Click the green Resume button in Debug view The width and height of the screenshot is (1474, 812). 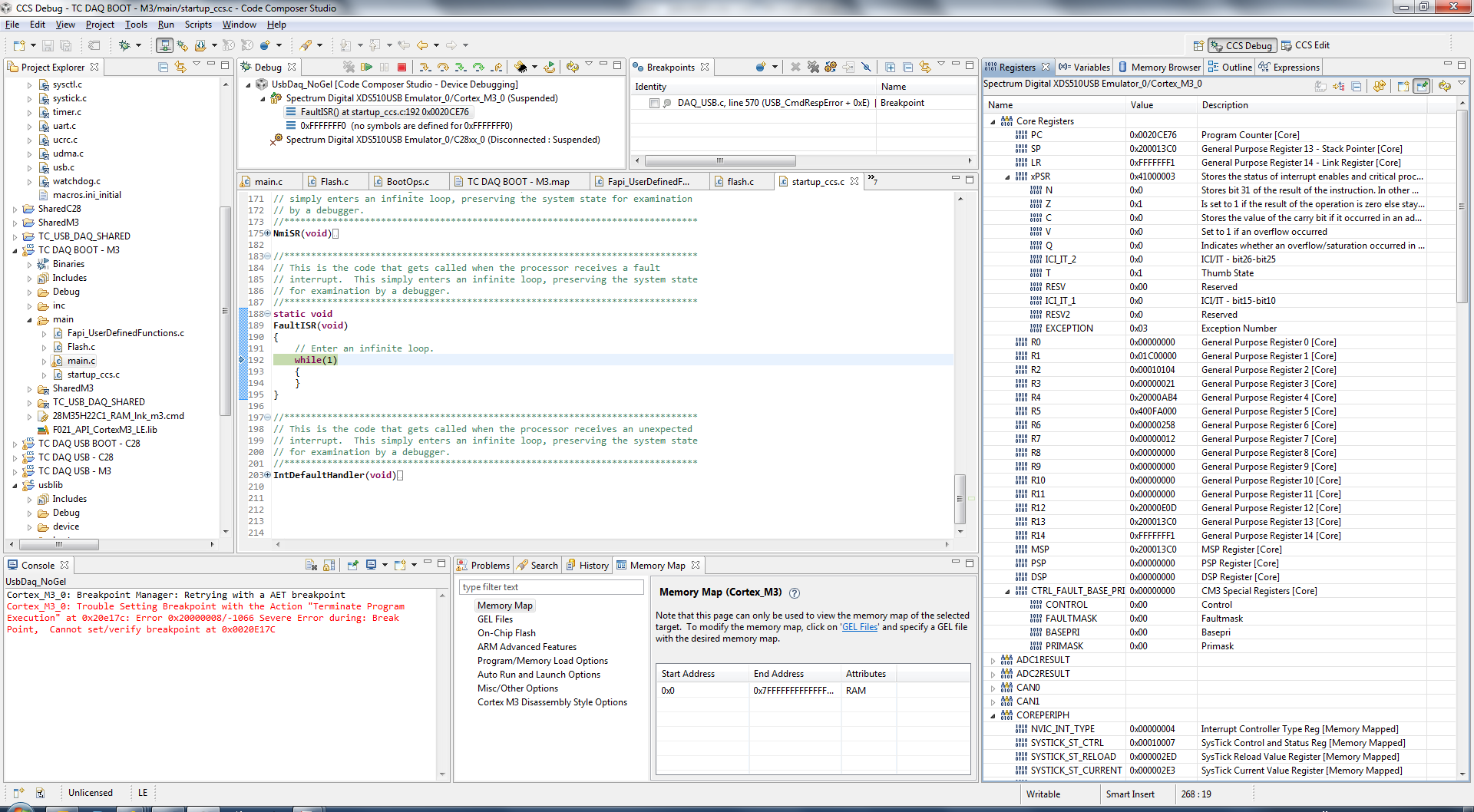(x=366, y=68)
